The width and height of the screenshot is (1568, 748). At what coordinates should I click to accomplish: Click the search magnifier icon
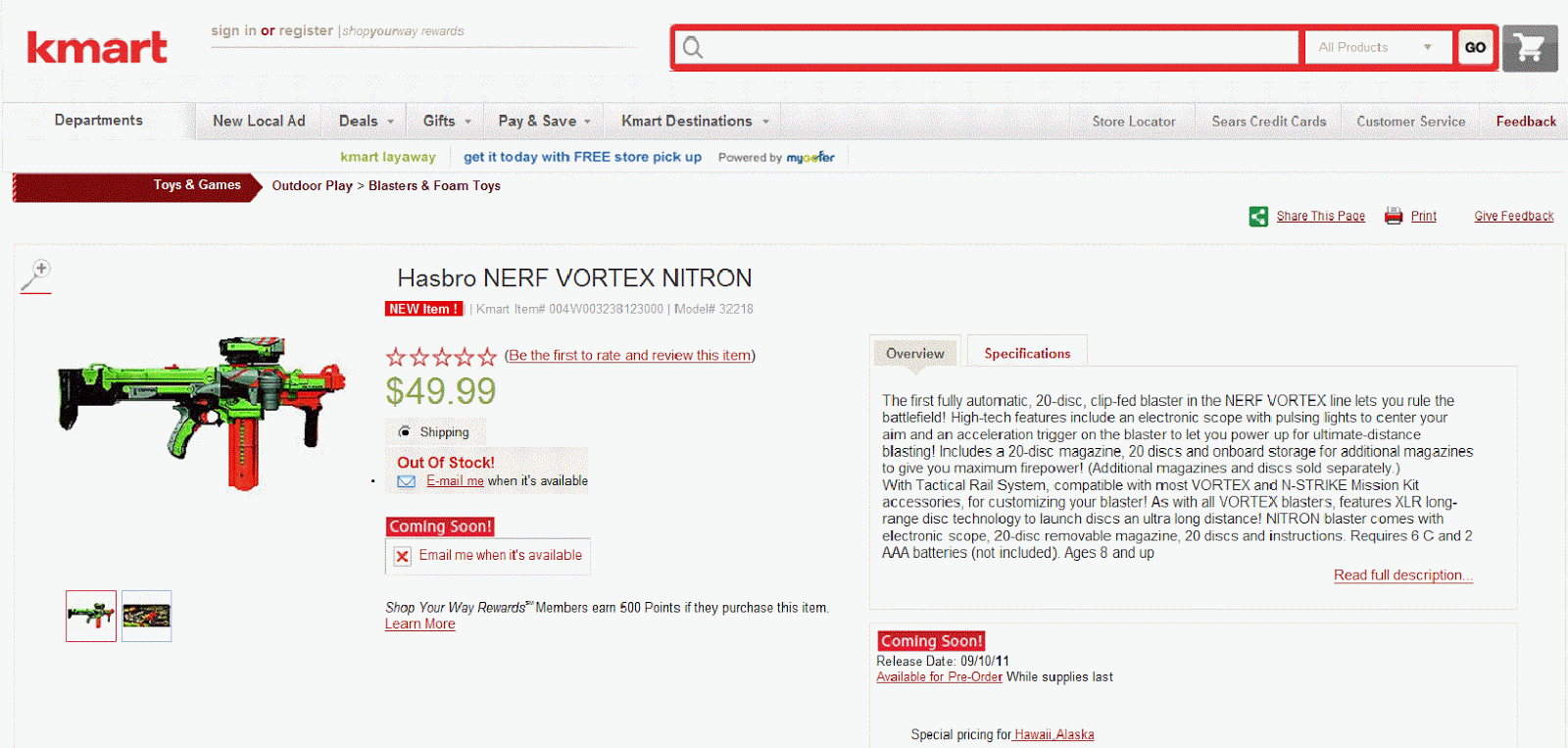click(693, 47)
